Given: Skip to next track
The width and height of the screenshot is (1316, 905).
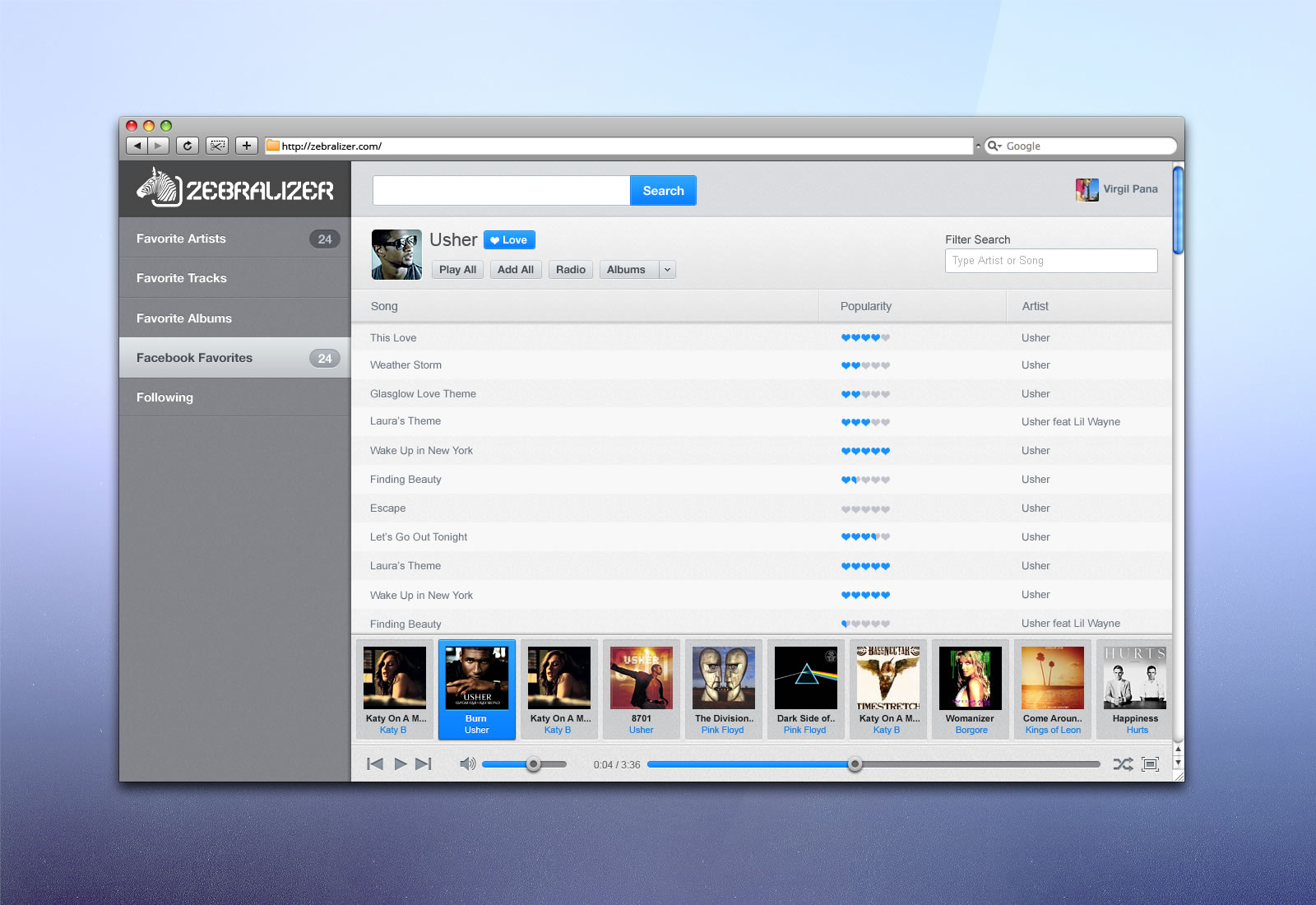Looking at the screenshot, I should click(x=424, y=764).
